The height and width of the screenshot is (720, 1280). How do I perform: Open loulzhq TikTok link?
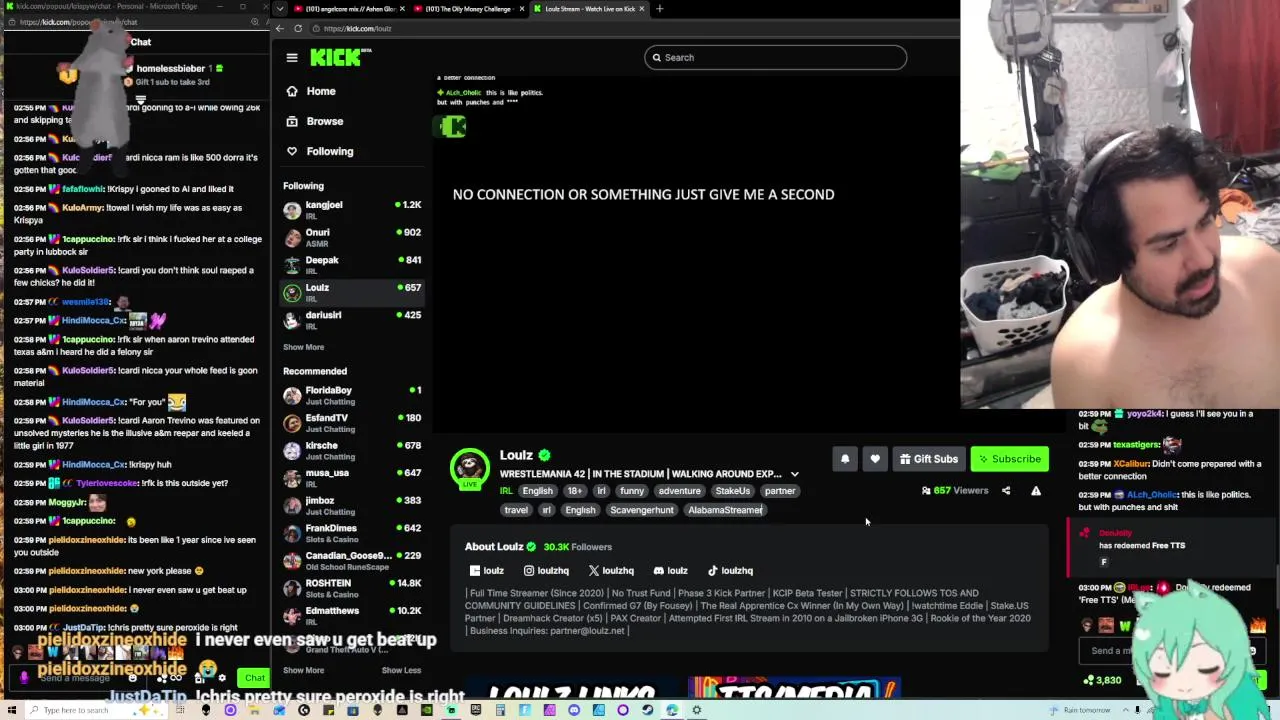730,571
